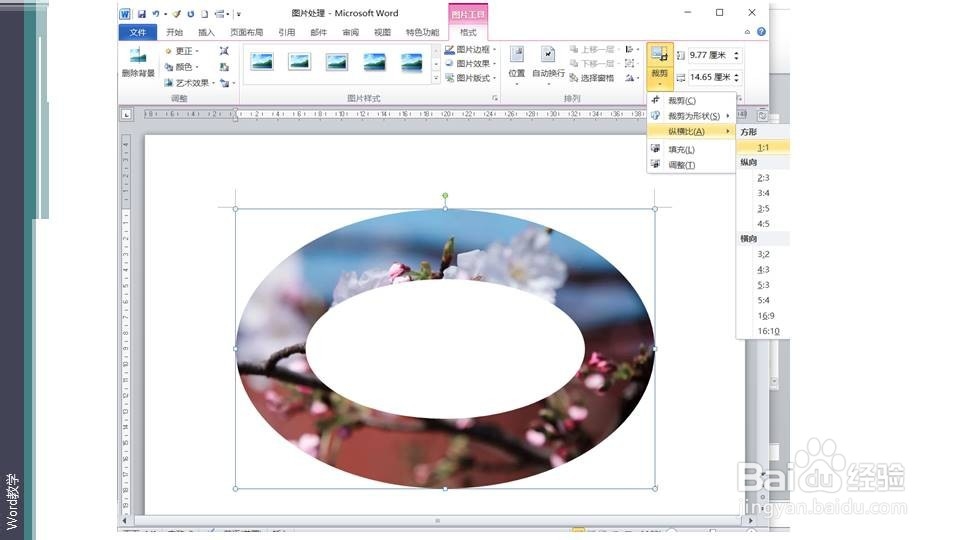The width and height of the screenshot is (960, 540).
Task: Switch to the Format (格式) tab
Action: 468,32
